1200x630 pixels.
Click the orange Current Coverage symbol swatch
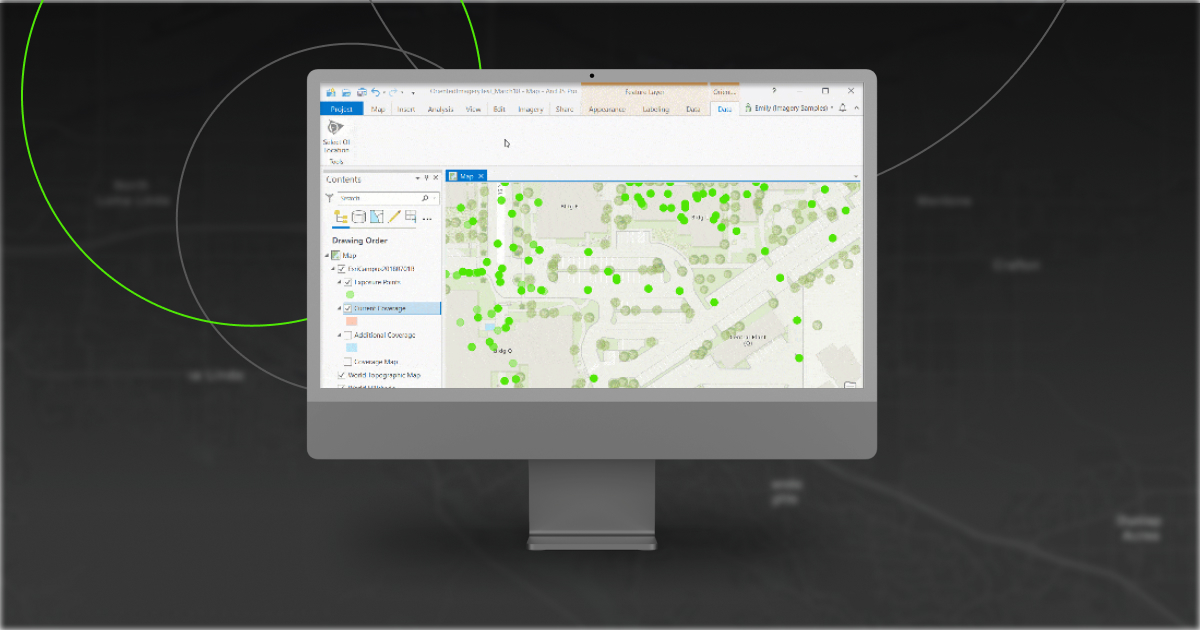[x=351, y=322]
